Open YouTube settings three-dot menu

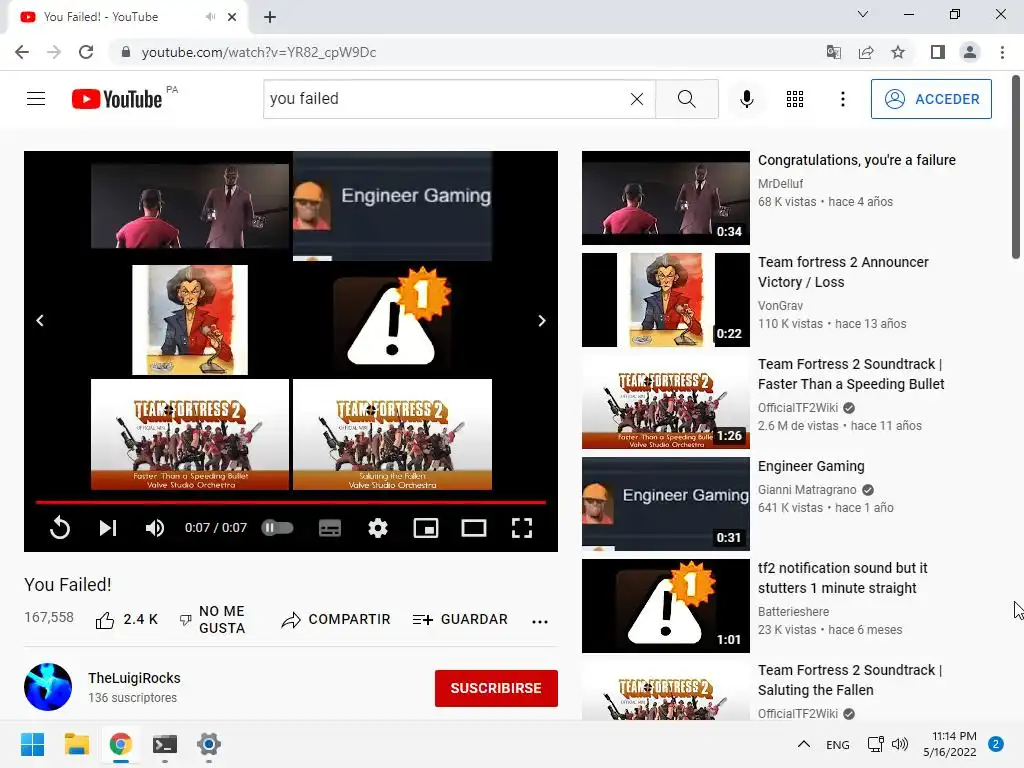[842, 99]
